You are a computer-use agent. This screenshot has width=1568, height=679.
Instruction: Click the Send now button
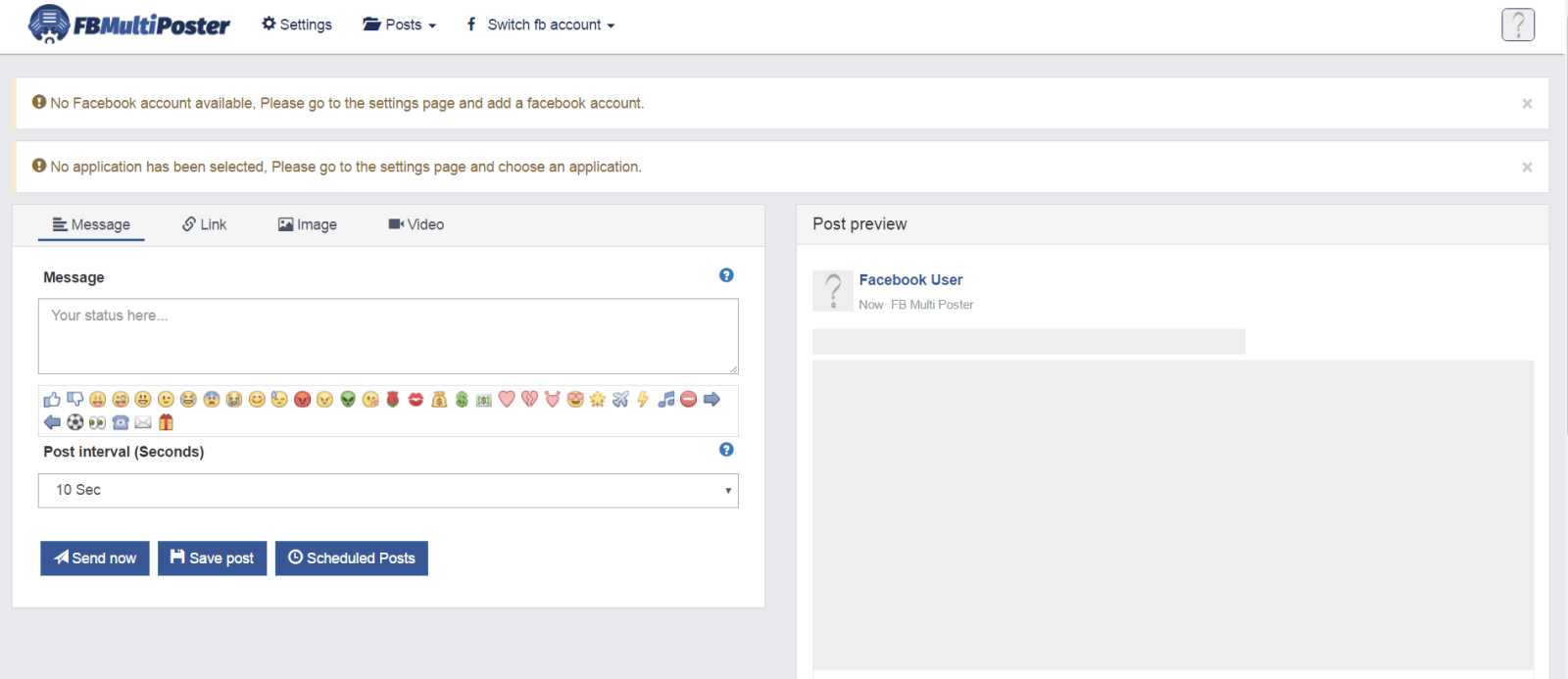95,558
